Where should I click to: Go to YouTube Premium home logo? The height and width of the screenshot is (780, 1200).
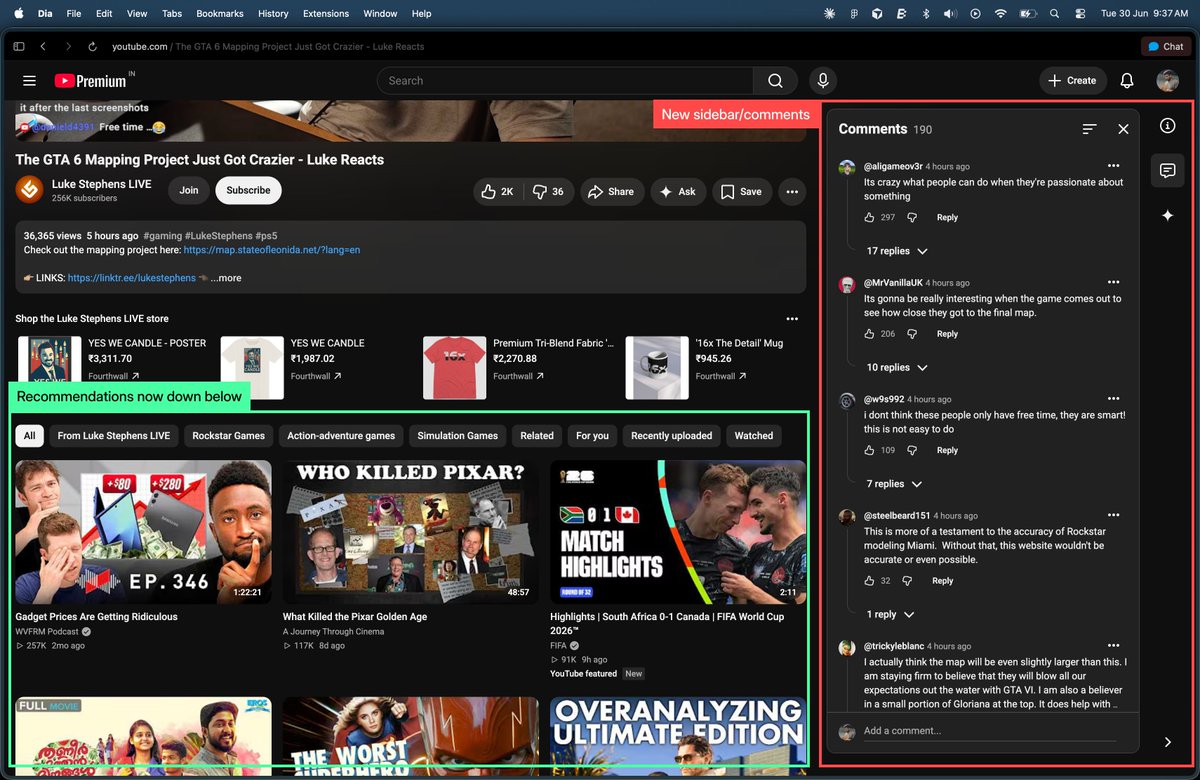tap(92, 80)
